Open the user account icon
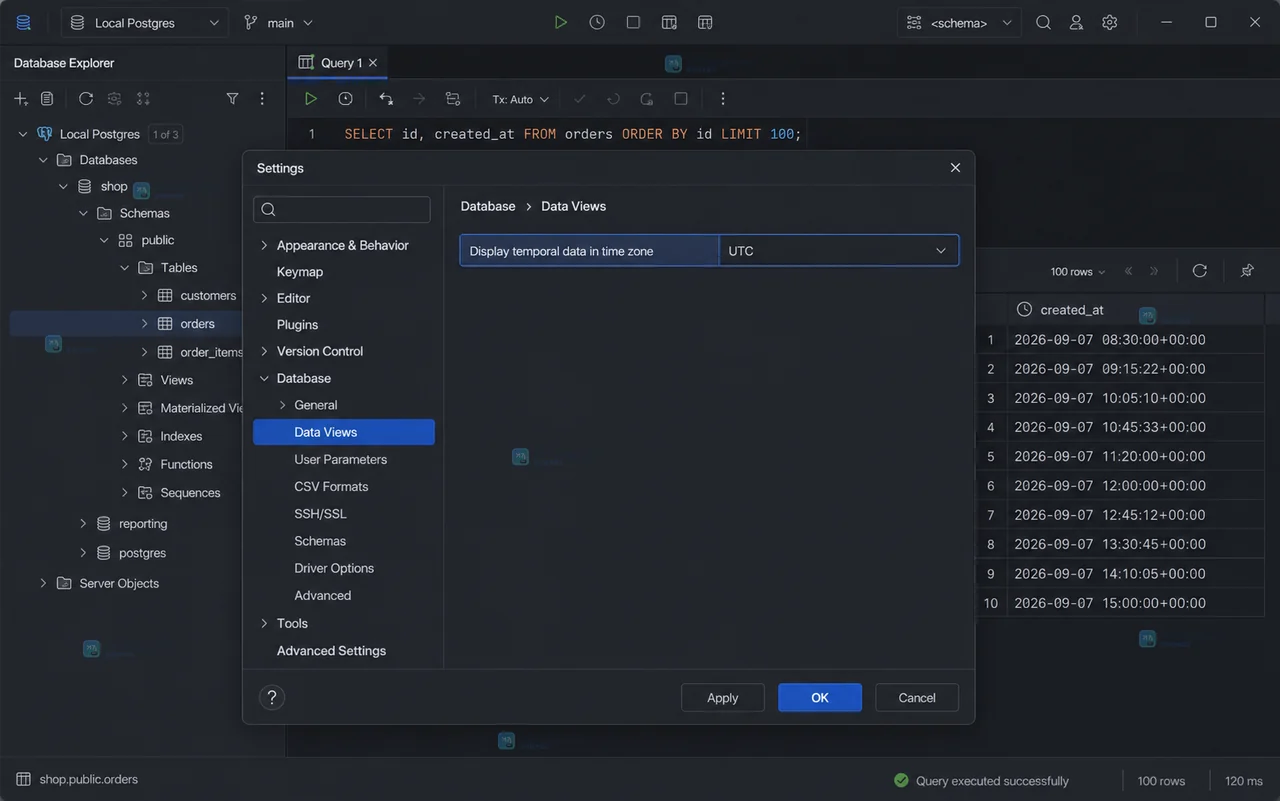 coord(1076,22)
